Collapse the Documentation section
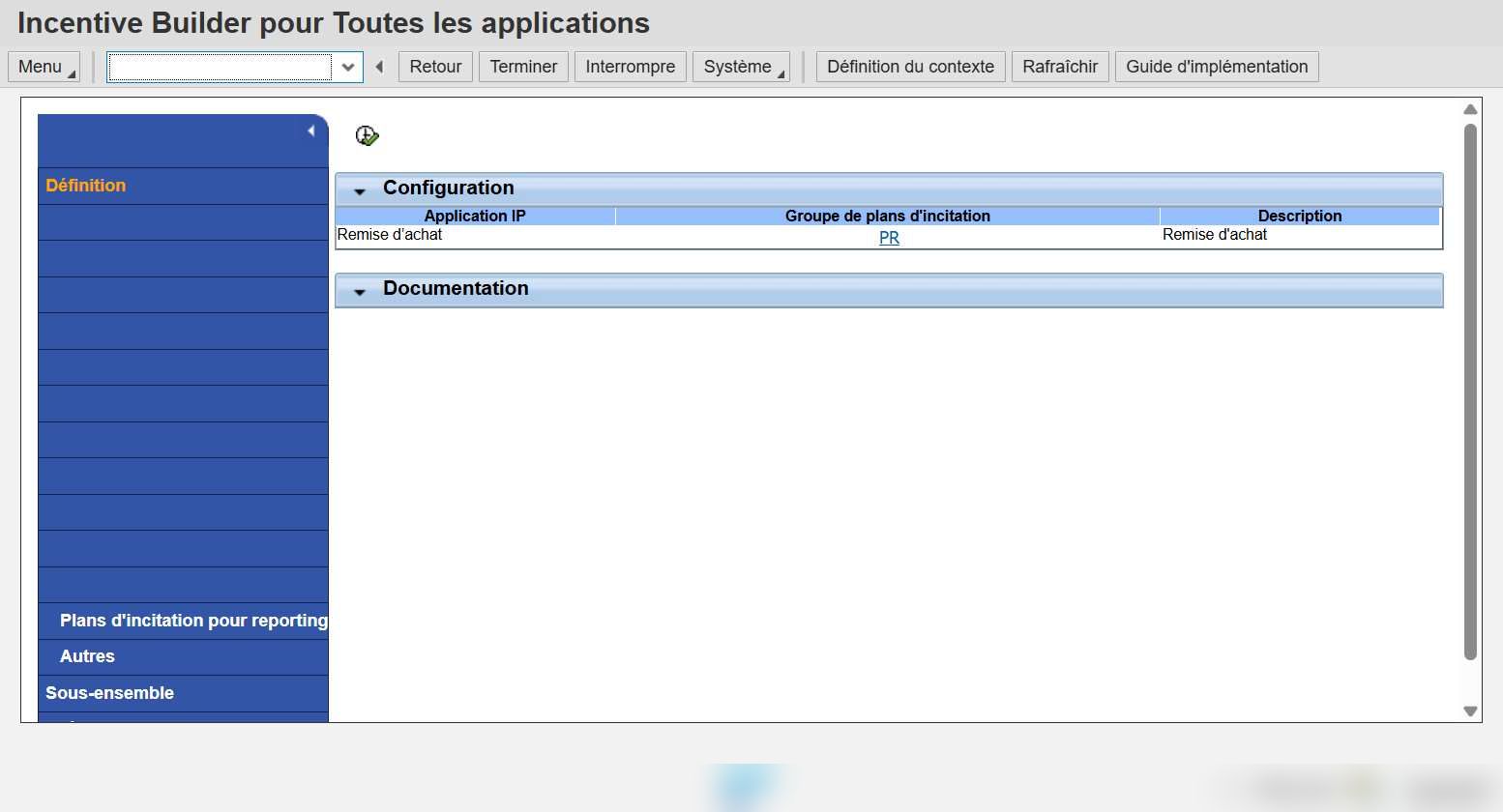 (360, 292)
